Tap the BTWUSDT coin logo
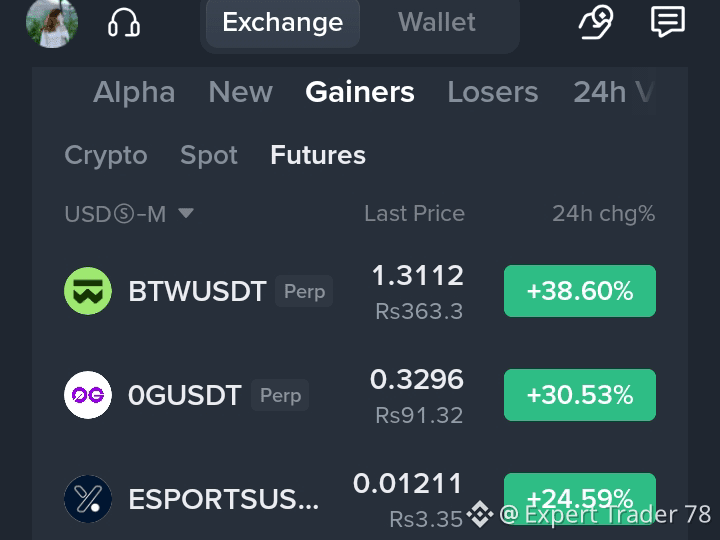The height and width of the screenshot is (540, 720). [88, 291]
